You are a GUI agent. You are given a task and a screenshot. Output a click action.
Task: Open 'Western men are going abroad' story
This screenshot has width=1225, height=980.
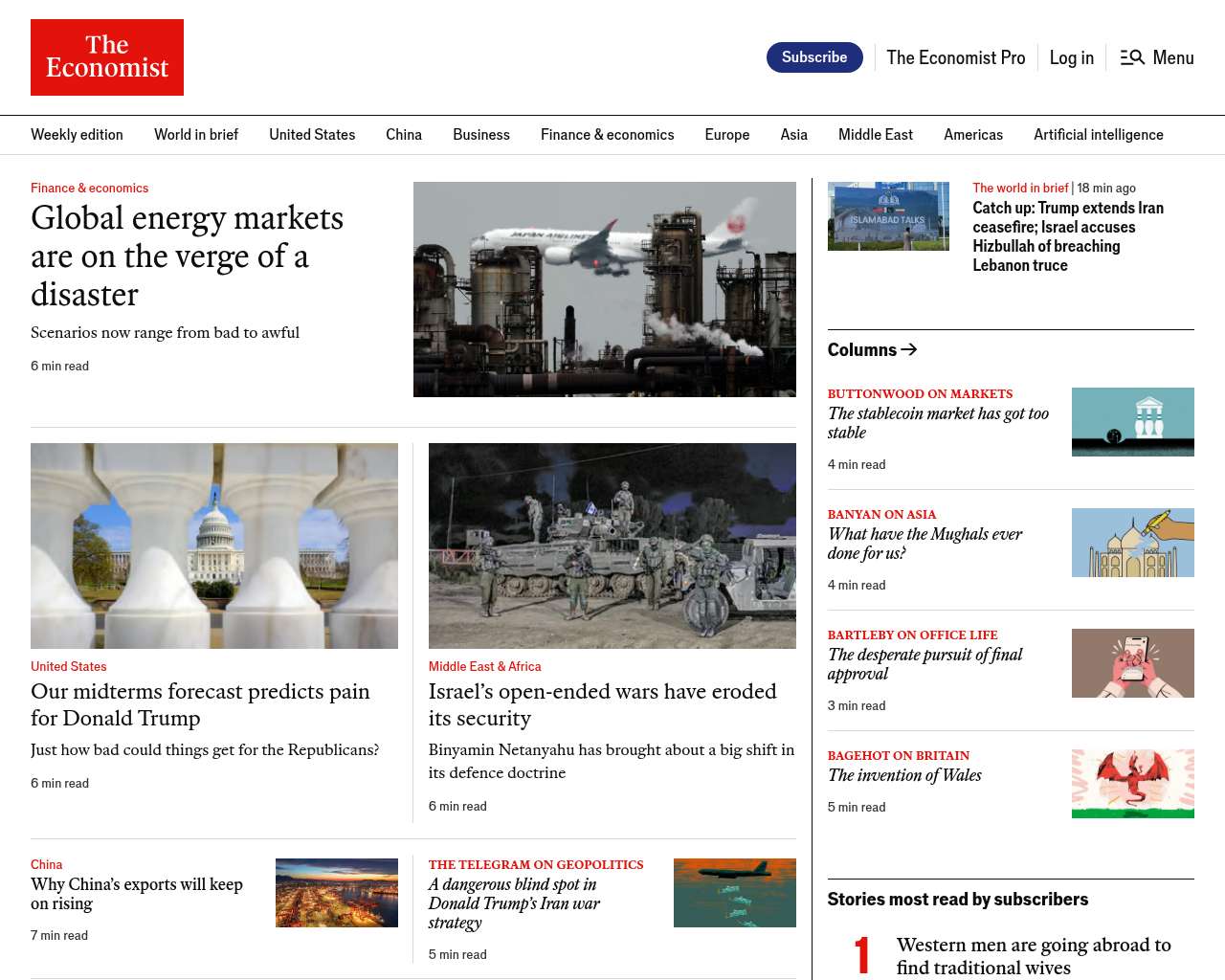(x=1033, y=956)
